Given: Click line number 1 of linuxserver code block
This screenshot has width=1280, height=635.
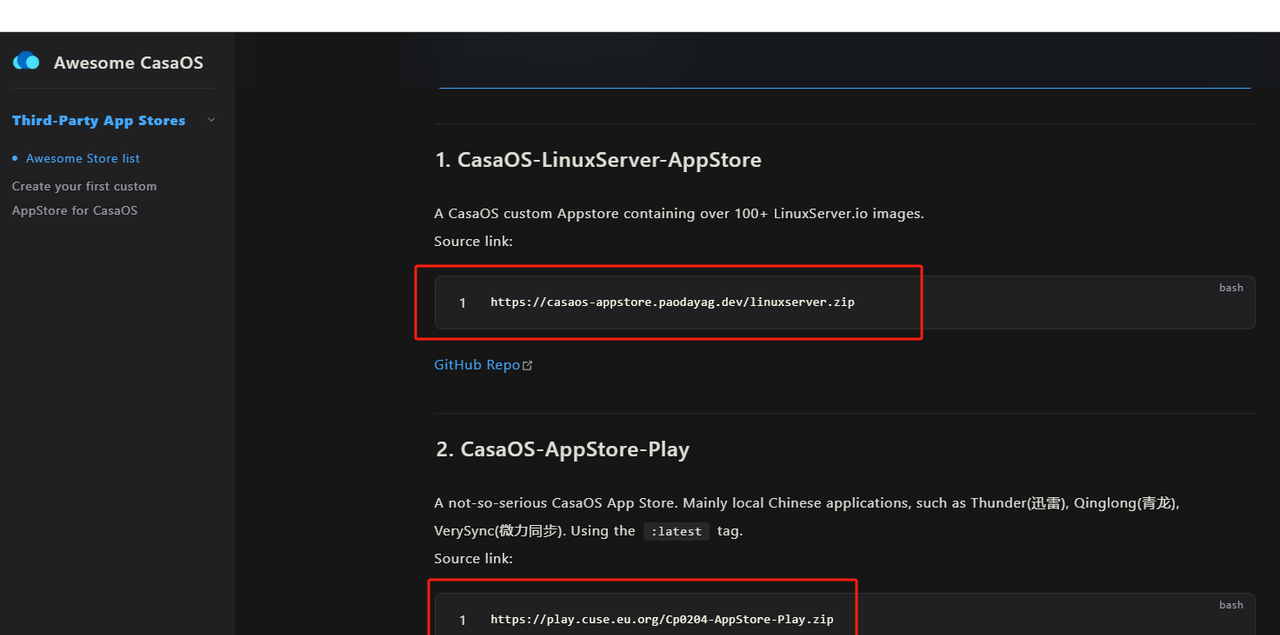Looking at the screenshot, I should tap(462, 303).
